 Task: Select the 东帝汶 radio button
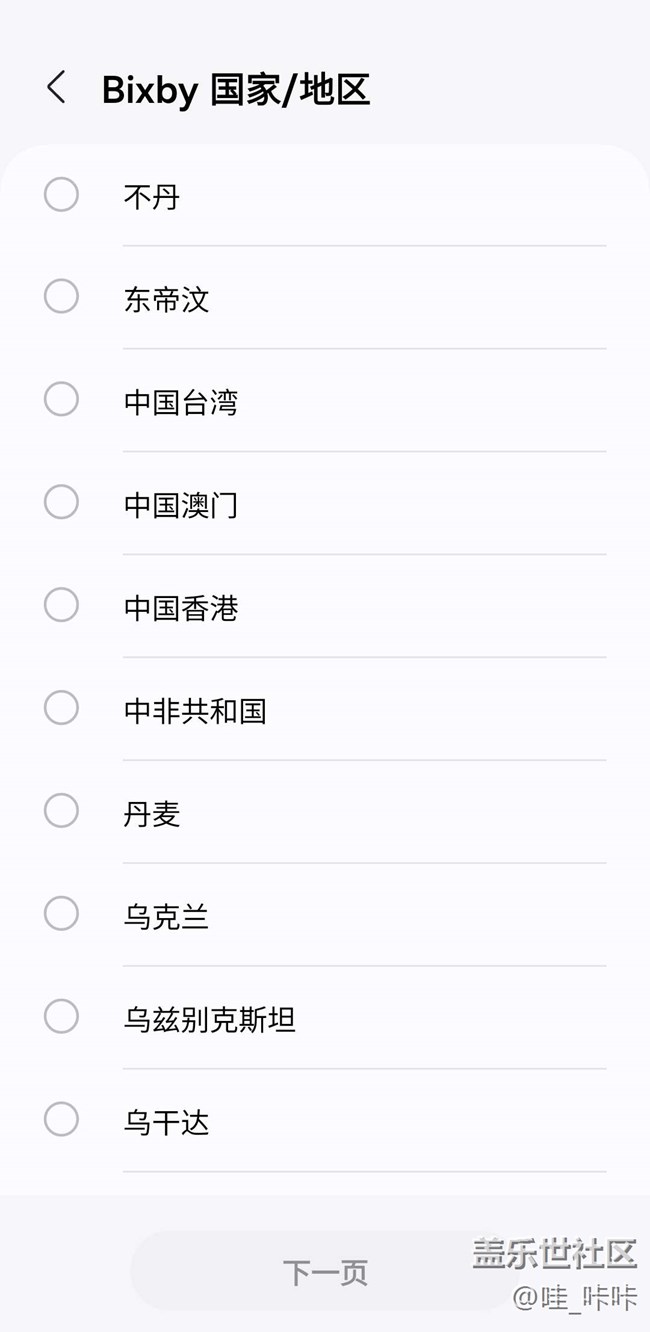[x=61, y=297]
